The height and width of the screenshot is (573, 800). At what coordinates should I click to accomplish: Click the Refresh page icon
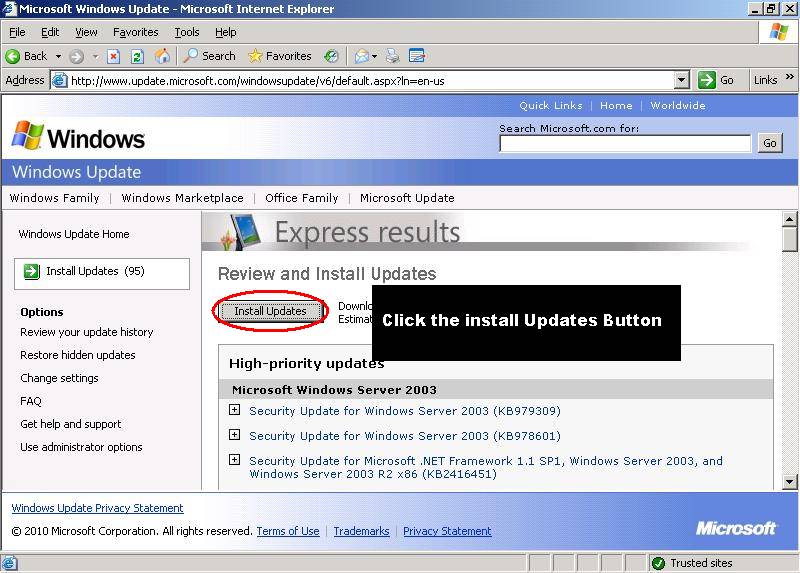click(137, 56)
